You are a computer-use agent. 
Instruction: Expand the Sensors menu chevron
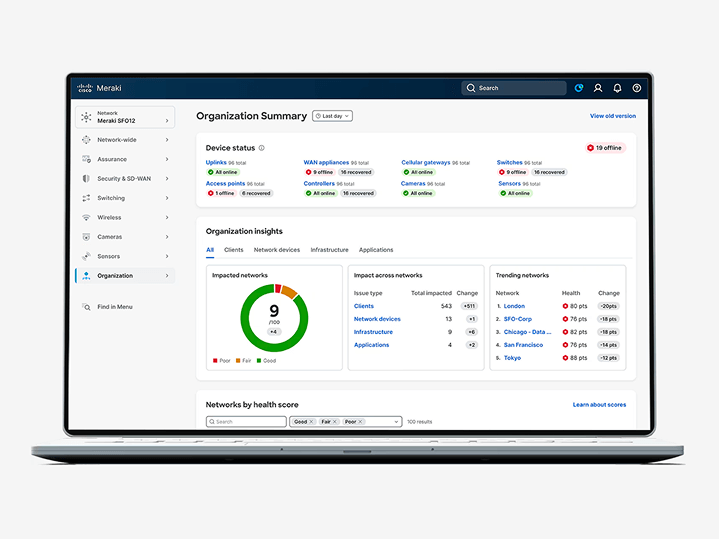(x=167, y=256)
